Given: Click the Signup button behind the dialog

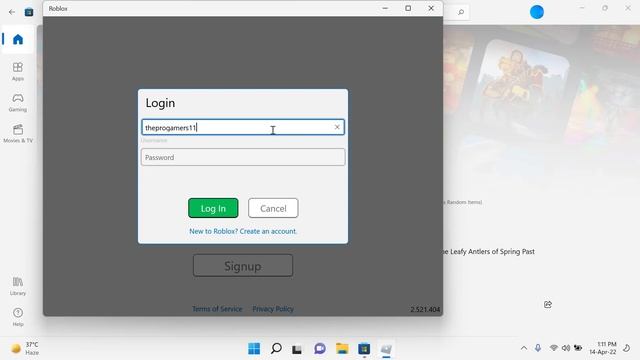Looking at the screenshot, I should click(x=243, y=266).
